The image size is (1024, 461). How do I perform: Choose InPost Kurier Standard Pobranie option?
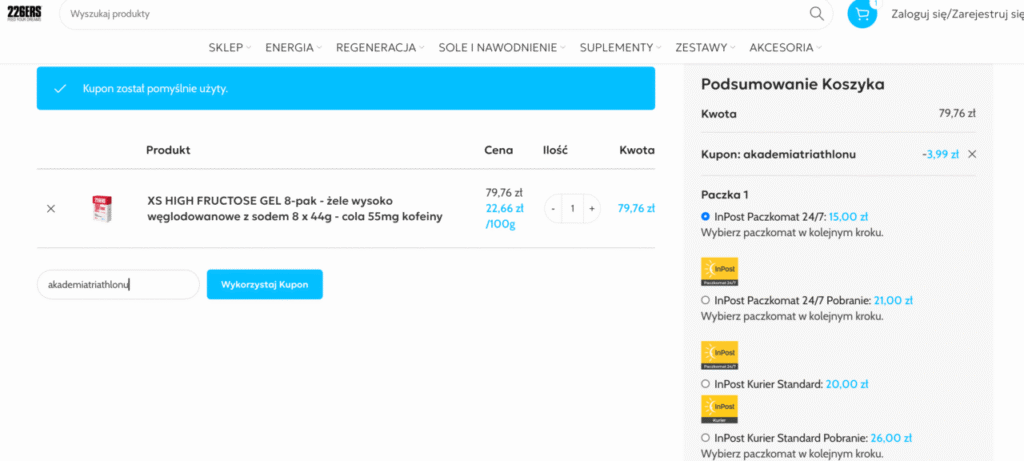pyautogui.click(x=706, y=438)
